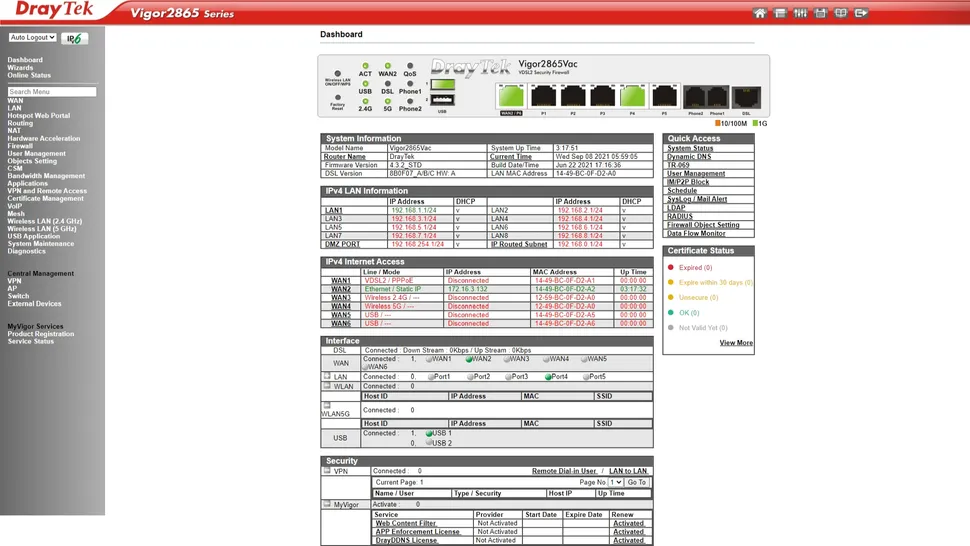The width and height of the screenshot is (970, 546).
Task: Click the Home icon in top bar
Action: [x=760, y=13]
